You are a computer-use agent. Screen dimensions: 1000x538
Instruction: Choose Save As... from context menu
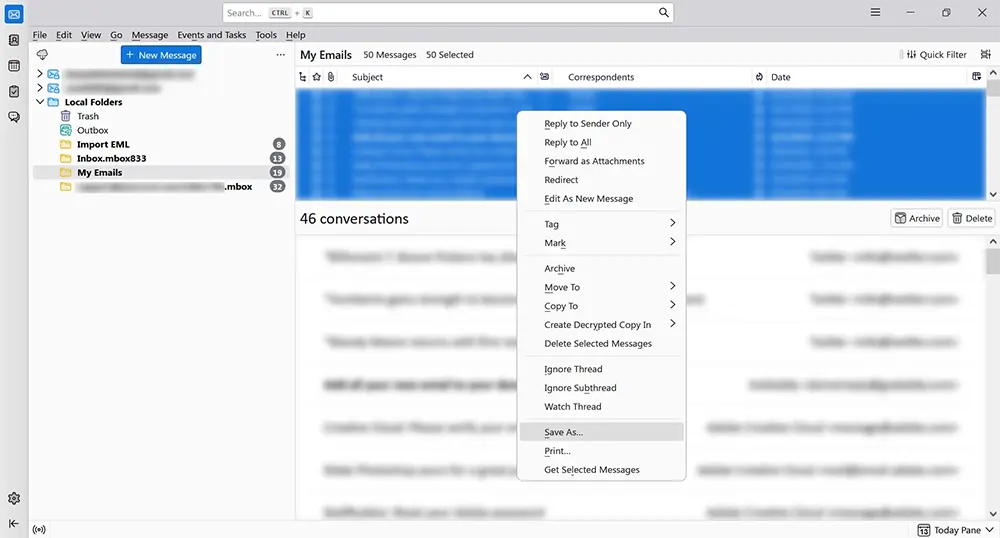[x=601, y=432]
